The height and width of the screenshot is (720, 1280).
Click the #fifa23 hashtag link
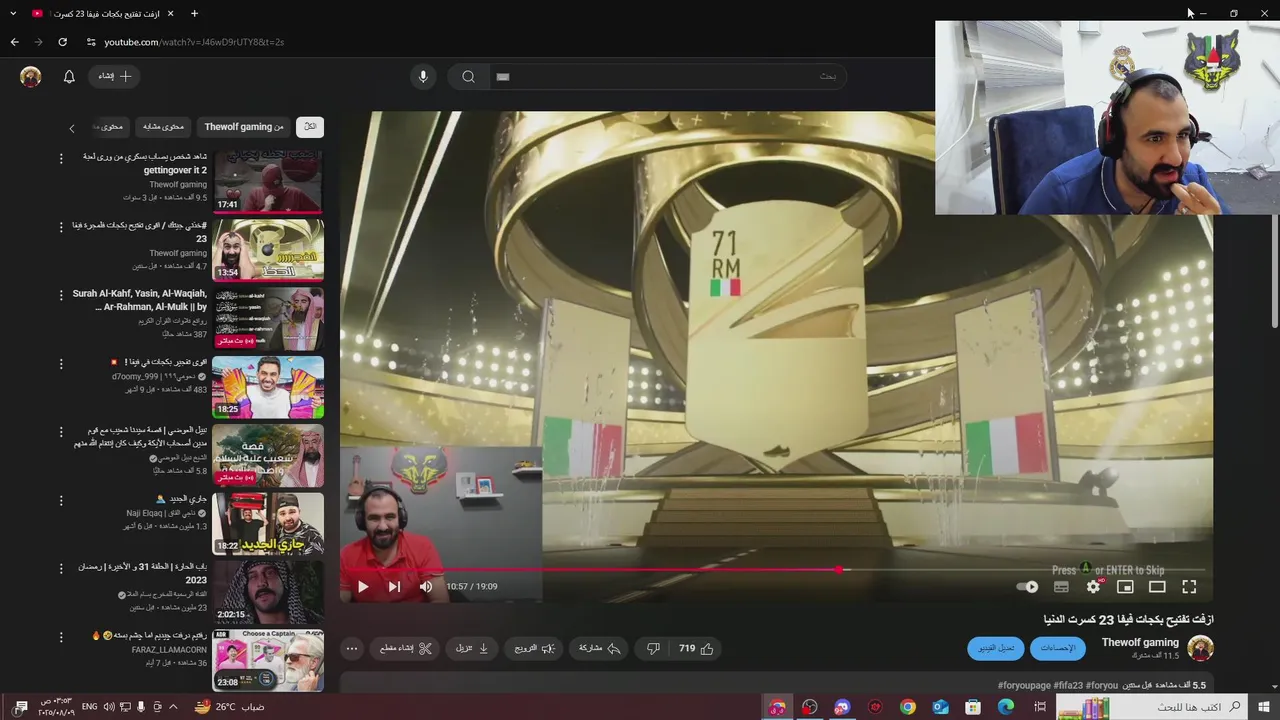point(1068,686)
